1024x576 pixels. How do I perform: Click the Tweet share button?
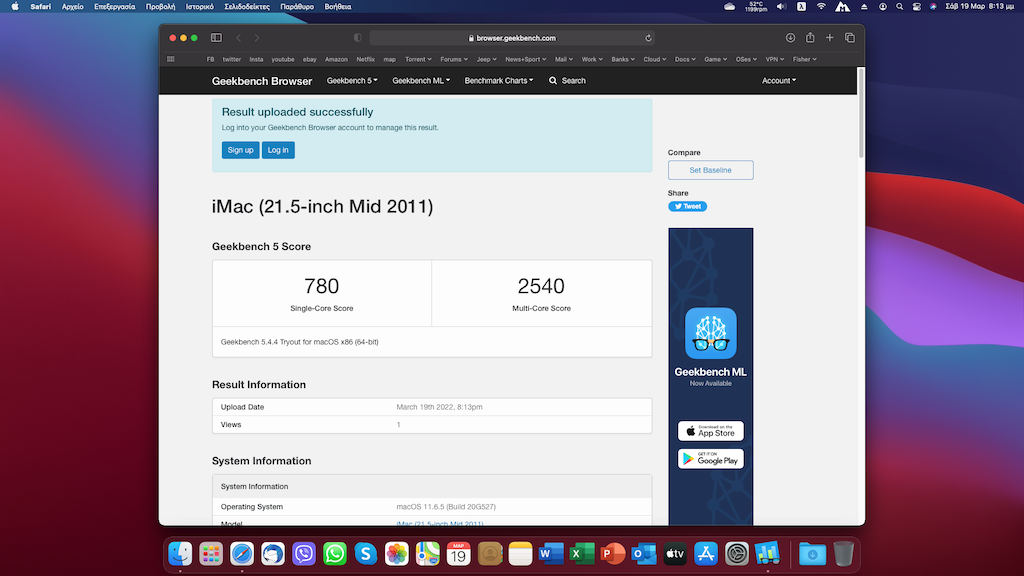pos(687,206)
